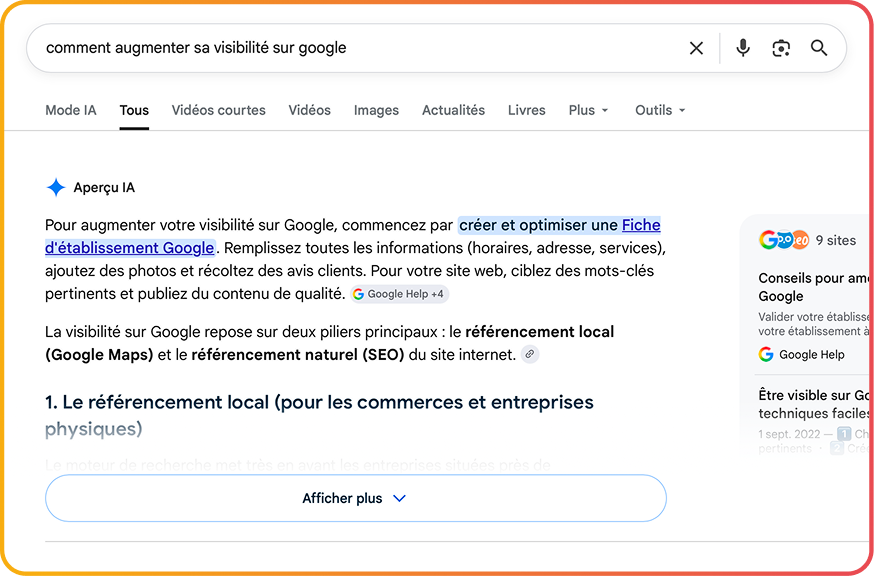Image resolution: width=874 pixels, height=576 pixels.
Task: Click the blue Aperçu IA sparkle icon
Action: click(x=56, y=187)
